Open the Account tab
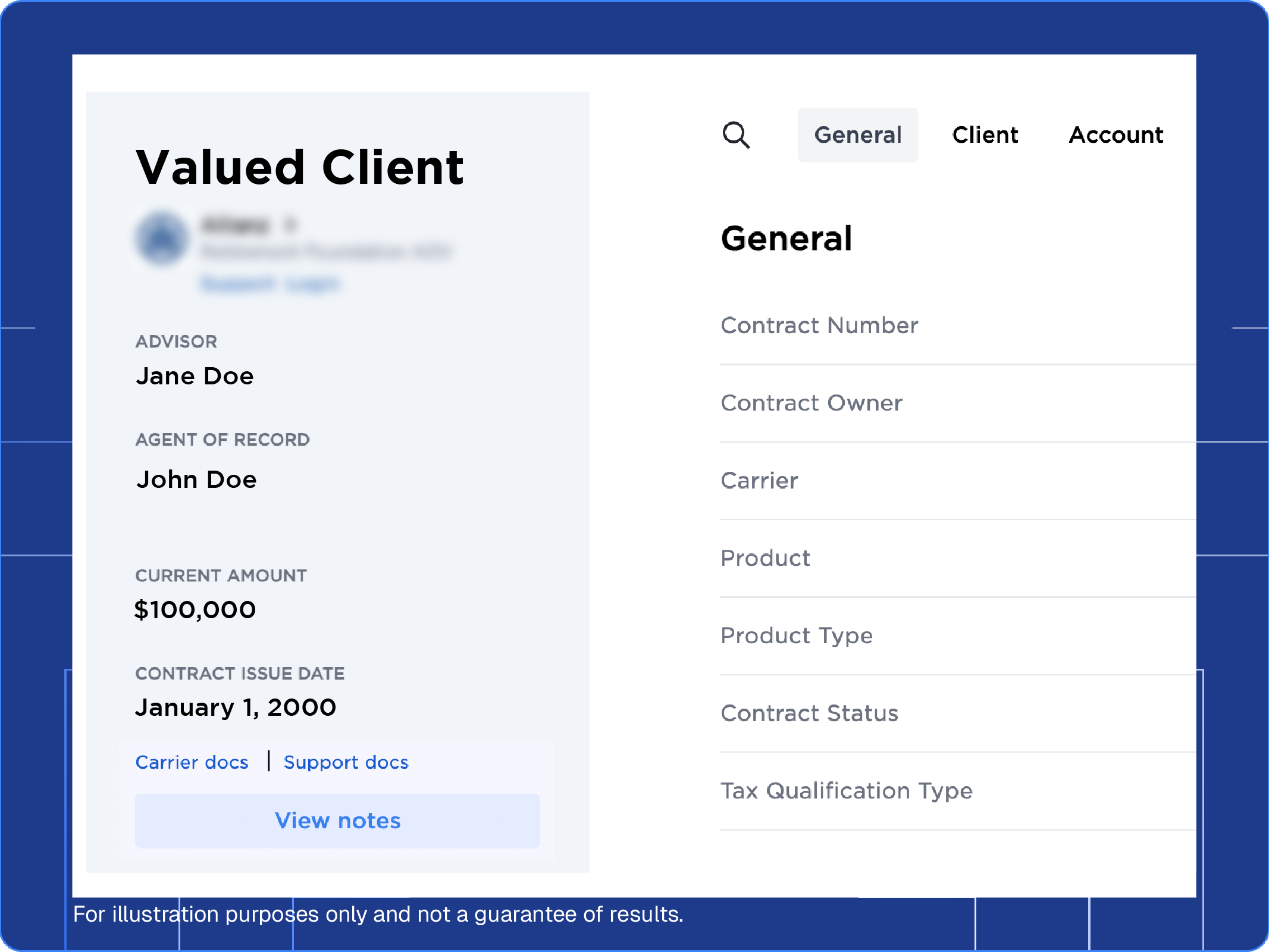Viewport: 1269px width, 952px height. (1116, 135)
